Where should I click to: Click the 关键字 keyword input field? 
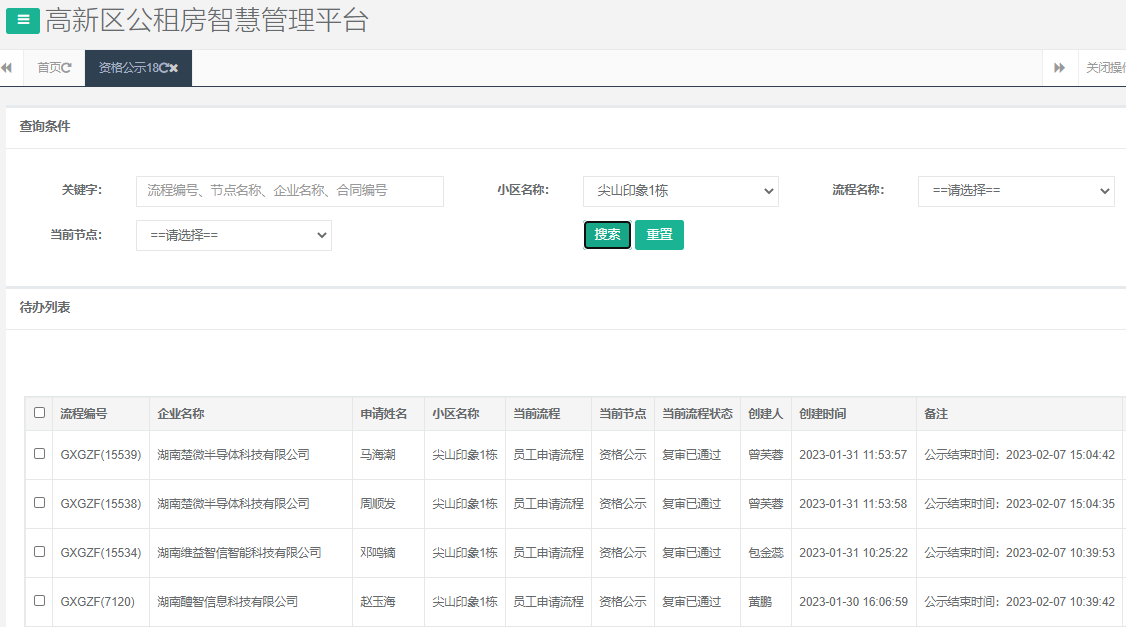289,191
